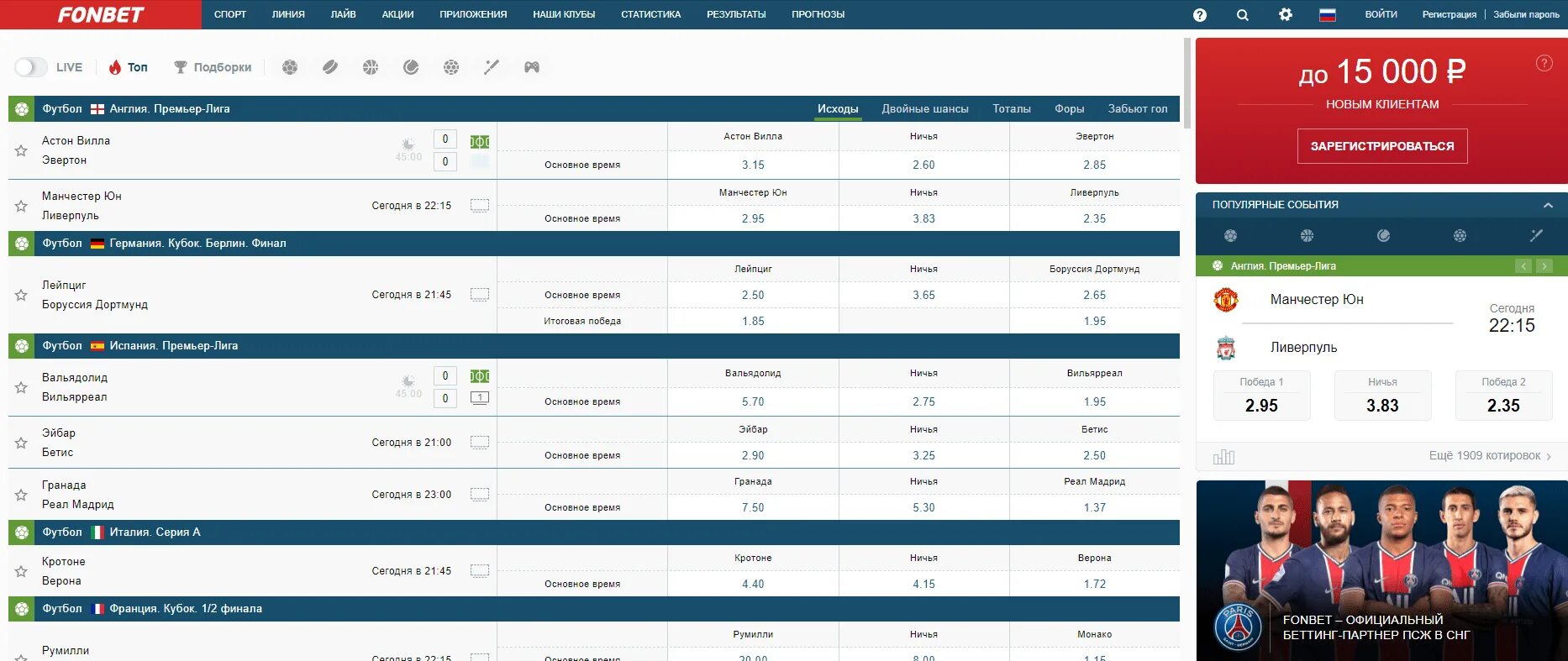Open ЛИНИЯ menu
The height and width of the screenshot is (661, 1568).
(x=288, y=14)
